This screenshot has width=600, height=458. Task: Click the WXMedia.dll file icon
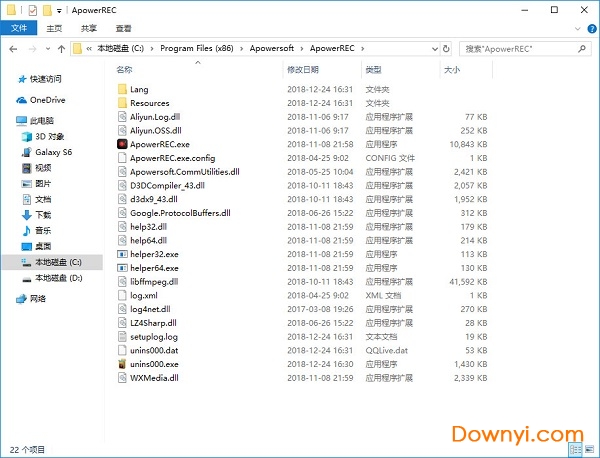122,378
